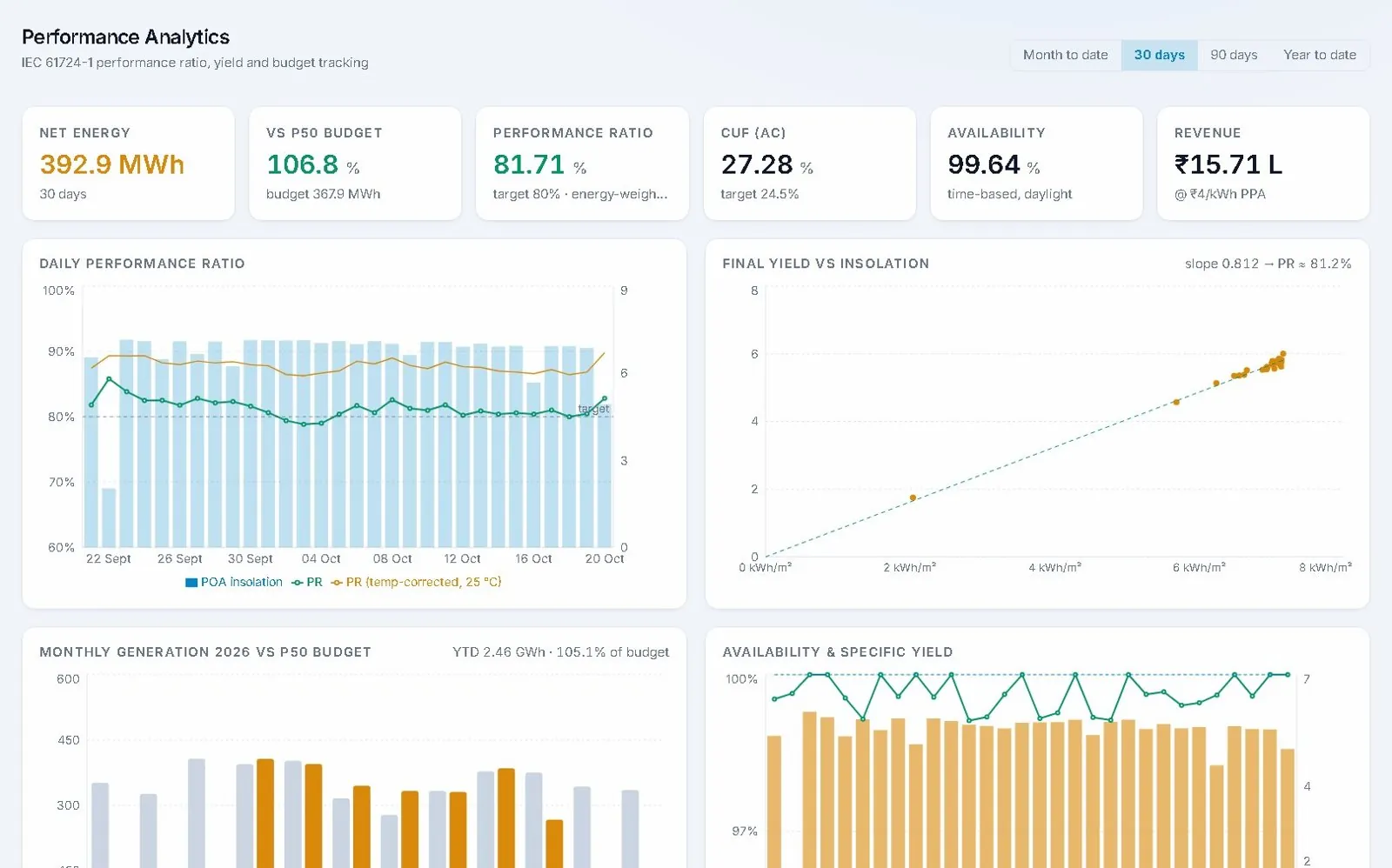Click the Daily Performance Ratio chart title
The height and width of the screenshot is (868, 1392).
142,264
